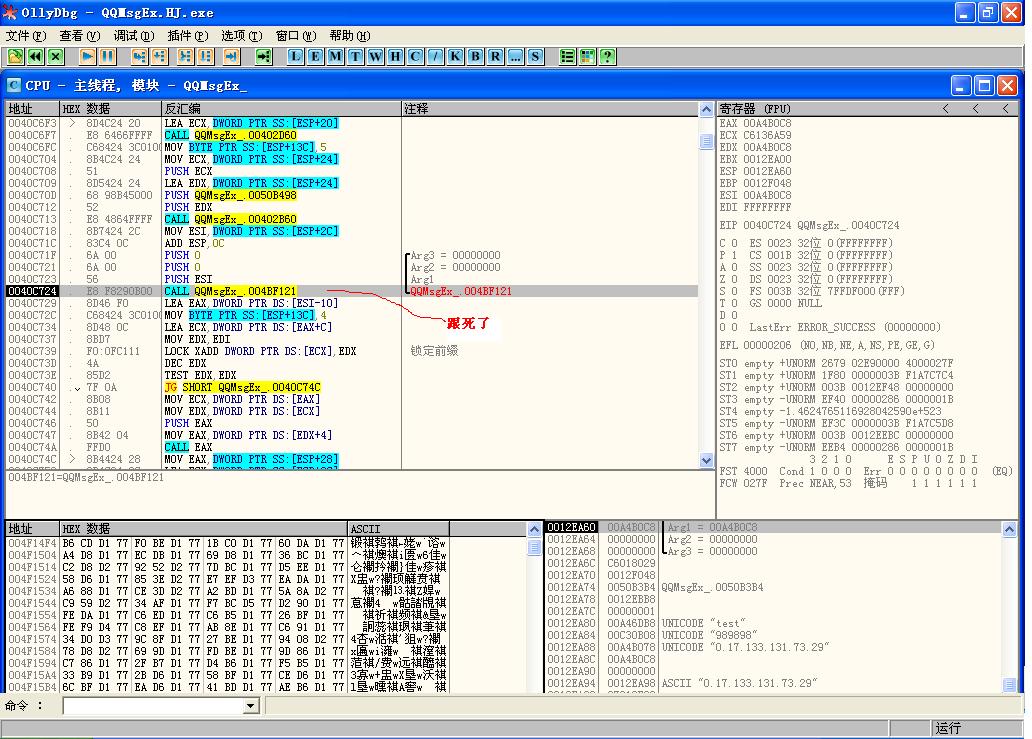Click the disassembly HEX 数据 column header
Viewport: 1032px width, 739px height.
click(111, 109)
